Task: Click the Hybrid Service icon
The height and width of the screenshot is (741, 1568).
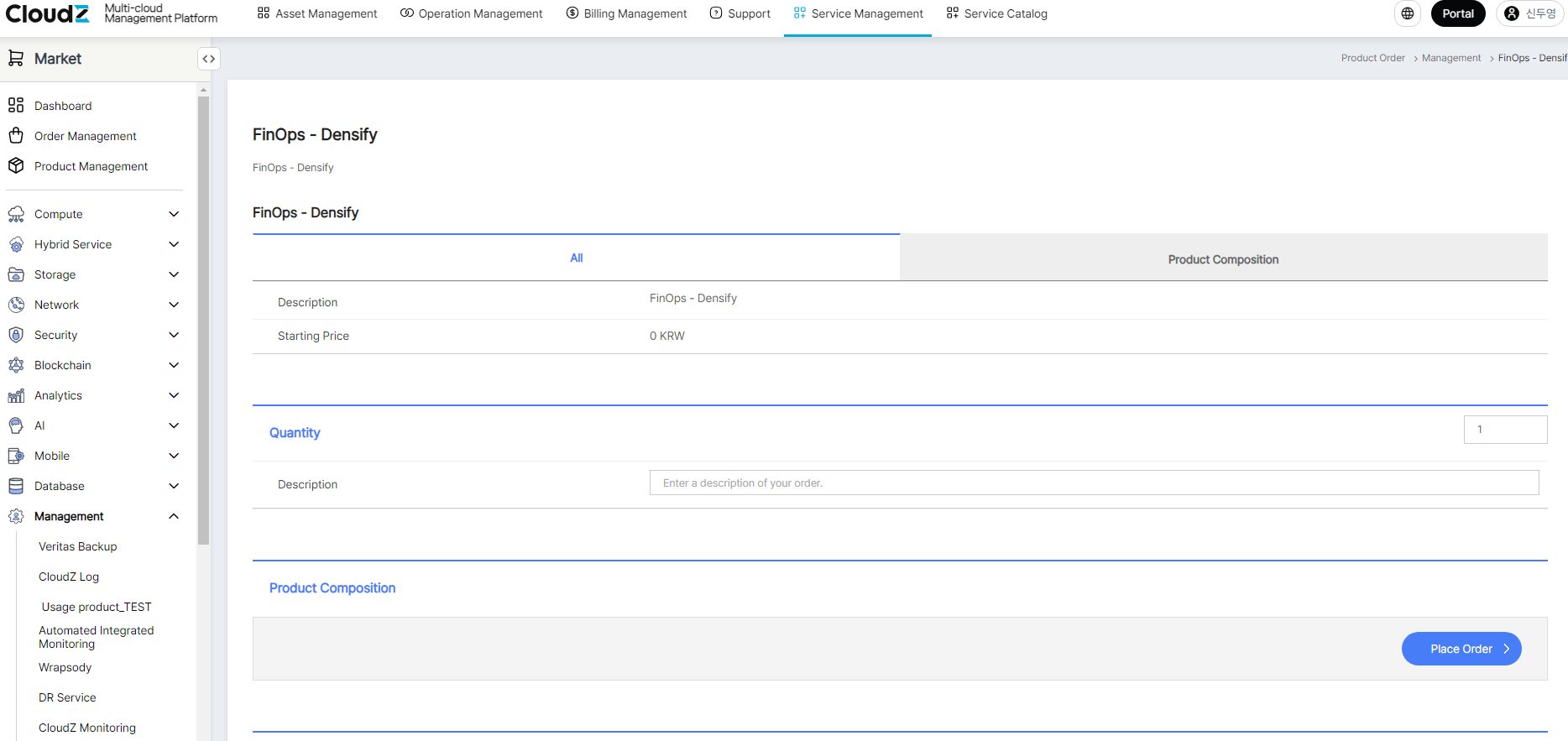Action: 16,244
